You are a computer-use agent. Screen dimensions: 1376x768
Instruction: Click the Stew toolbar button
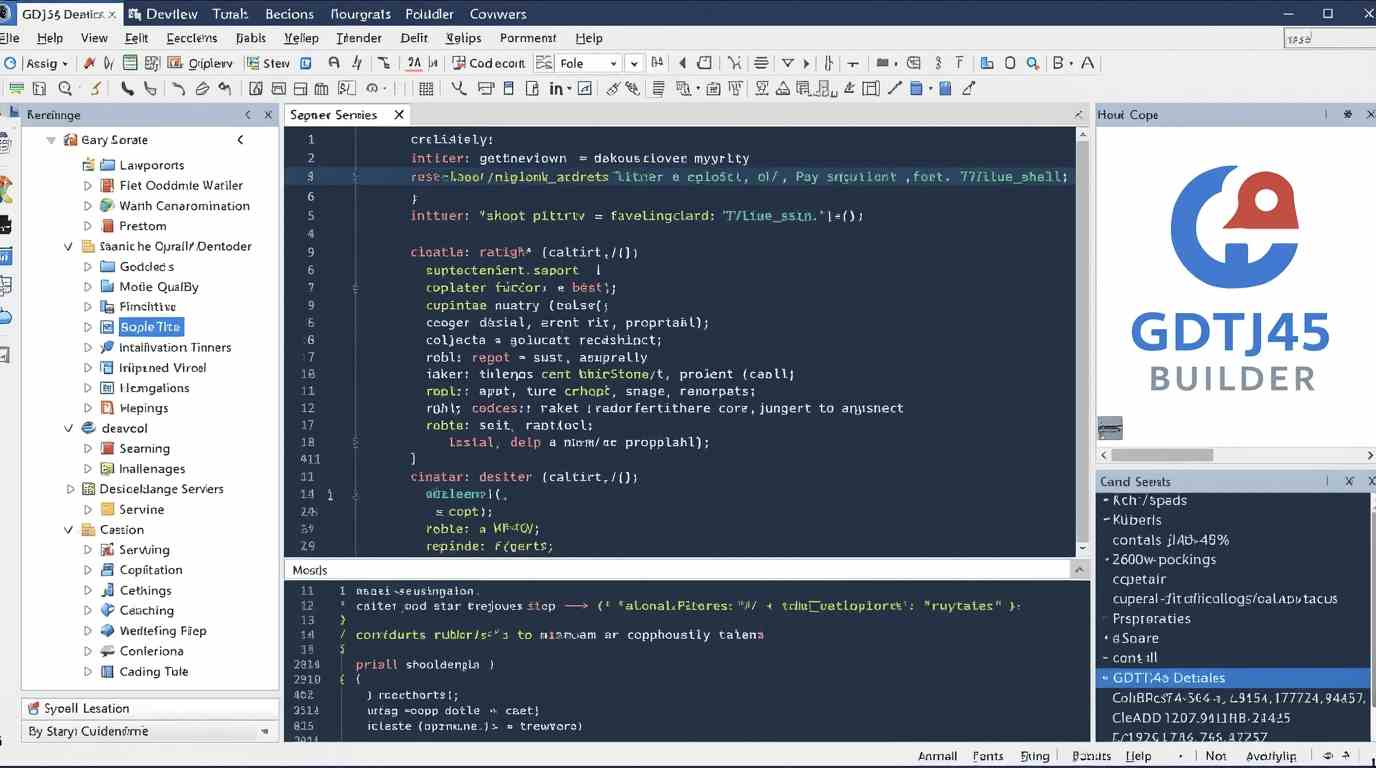[268, 63]
